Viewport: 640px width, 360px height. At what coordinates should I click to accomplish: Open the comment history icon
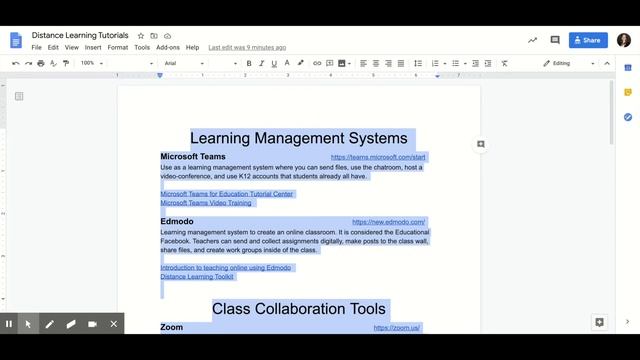click(x=555, y=40)
